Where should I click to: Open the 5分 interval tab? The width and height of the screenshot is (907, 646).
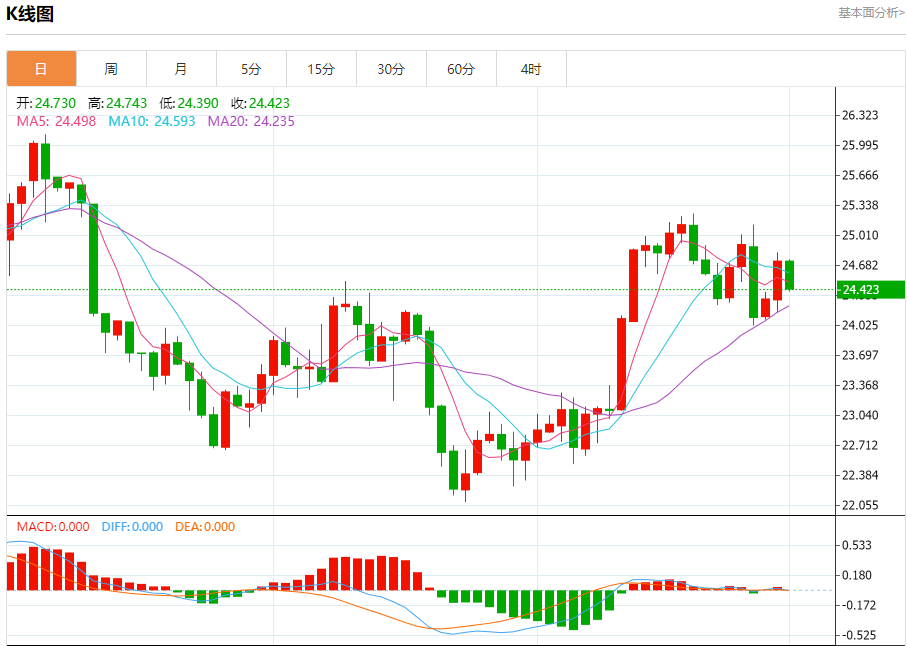pyautogui.click(x=251, y=69)
